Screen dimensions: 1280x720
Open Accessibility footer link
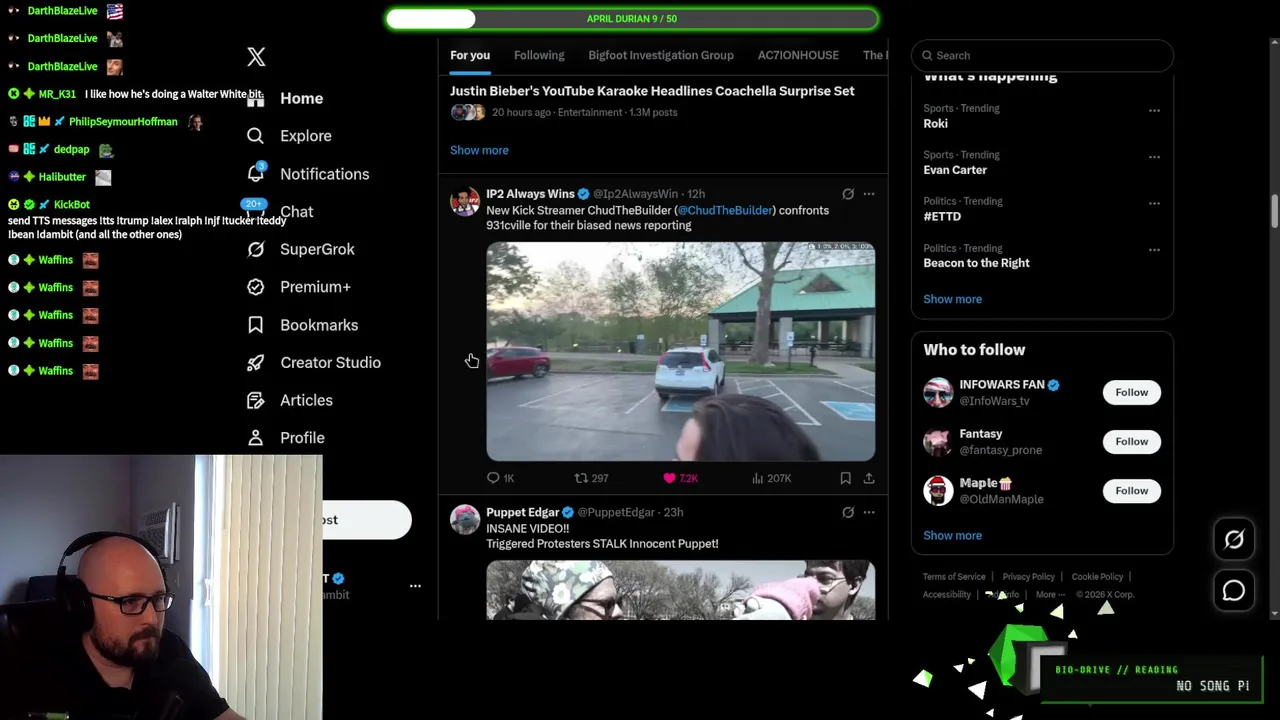[x=947, y=595]
